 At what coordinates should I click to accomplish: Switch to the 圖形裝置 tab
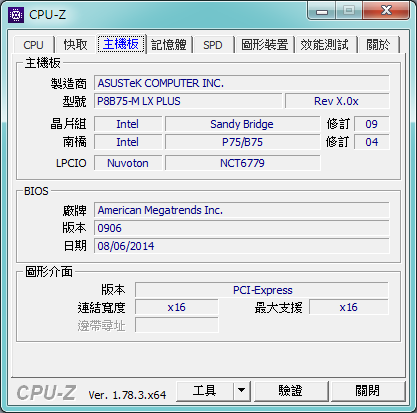click(x=265, y=44)
